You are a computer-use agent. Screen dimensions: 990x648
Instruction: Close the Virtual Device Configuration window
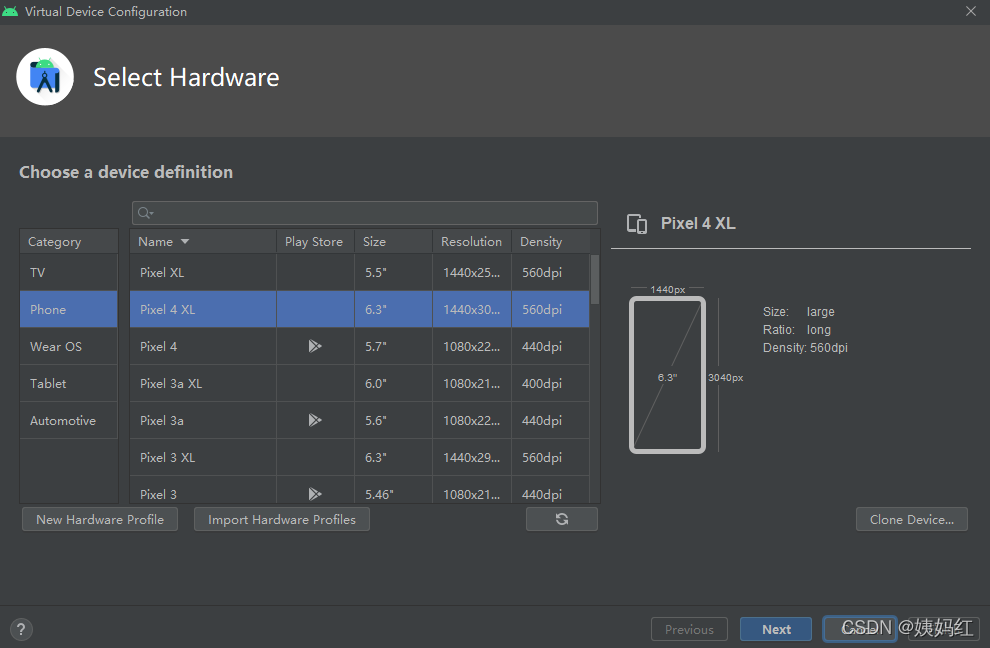point(970,11)
